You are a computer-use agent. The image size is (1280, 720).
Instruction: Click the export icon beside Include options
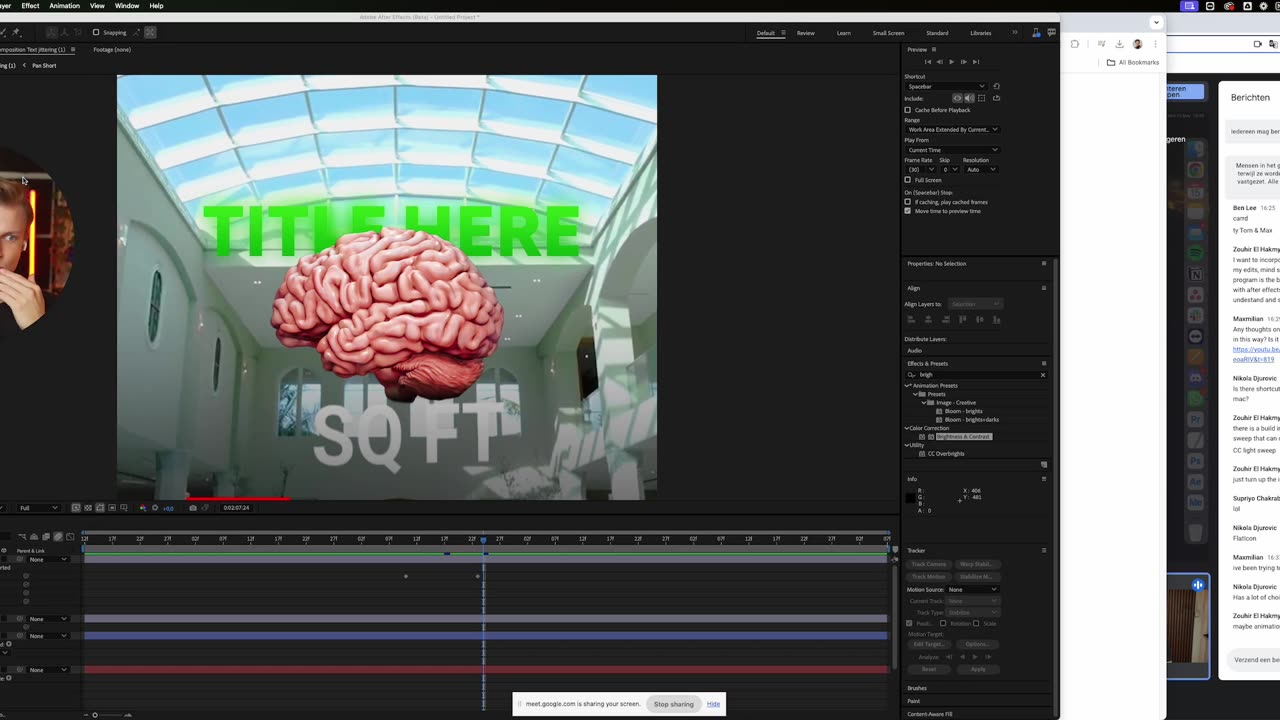point(996,98)
